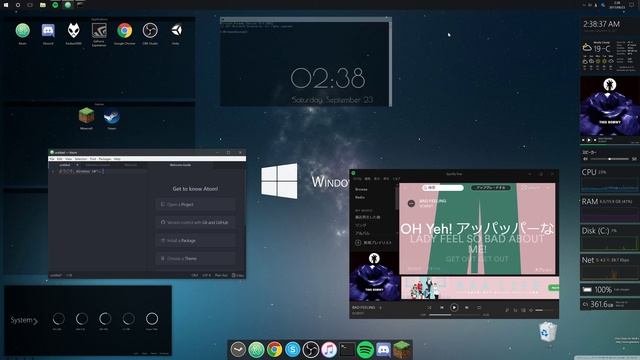
Task: Click the 19°C weather widget
Action: (610, 56)
